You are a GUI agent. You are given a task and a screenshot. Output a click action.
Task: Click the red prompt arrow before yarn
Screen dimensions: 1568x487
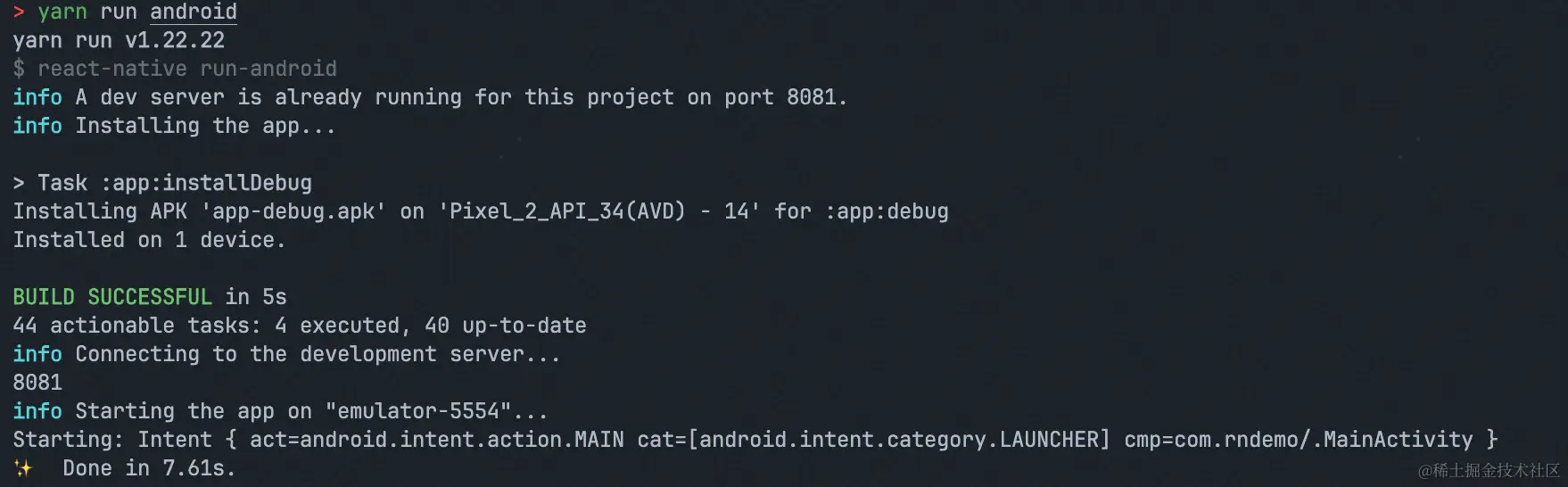coord(19,12)
